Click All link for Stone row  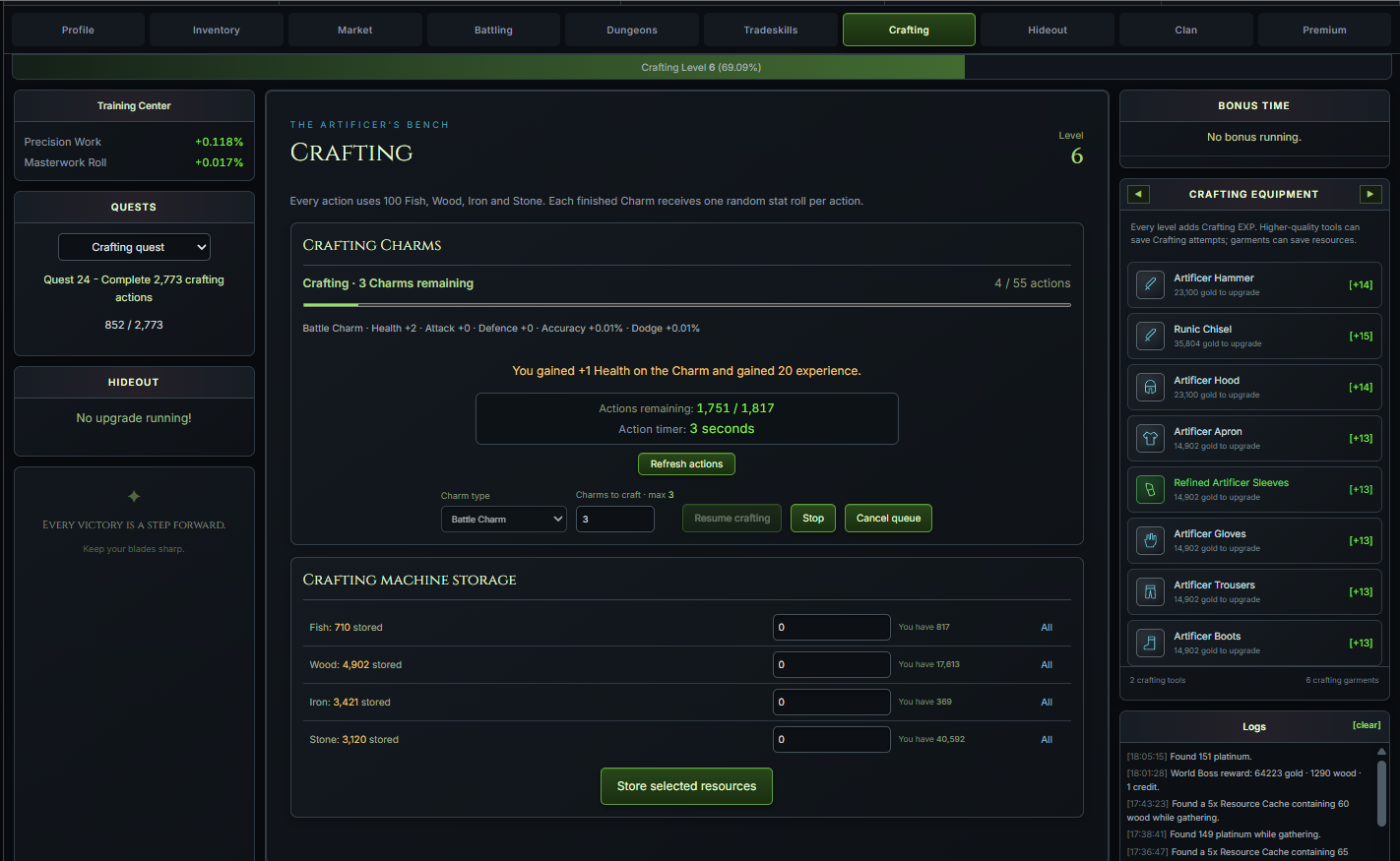pyautogui.click(x=1047, y=739)
